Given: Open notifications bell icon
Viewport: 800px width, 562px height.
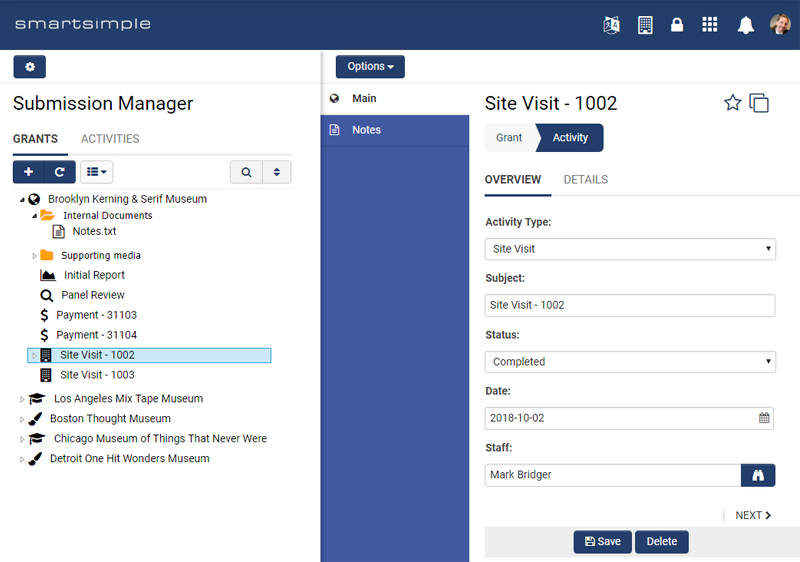Looking at the screenshot, I should click(x=745, y=24).
